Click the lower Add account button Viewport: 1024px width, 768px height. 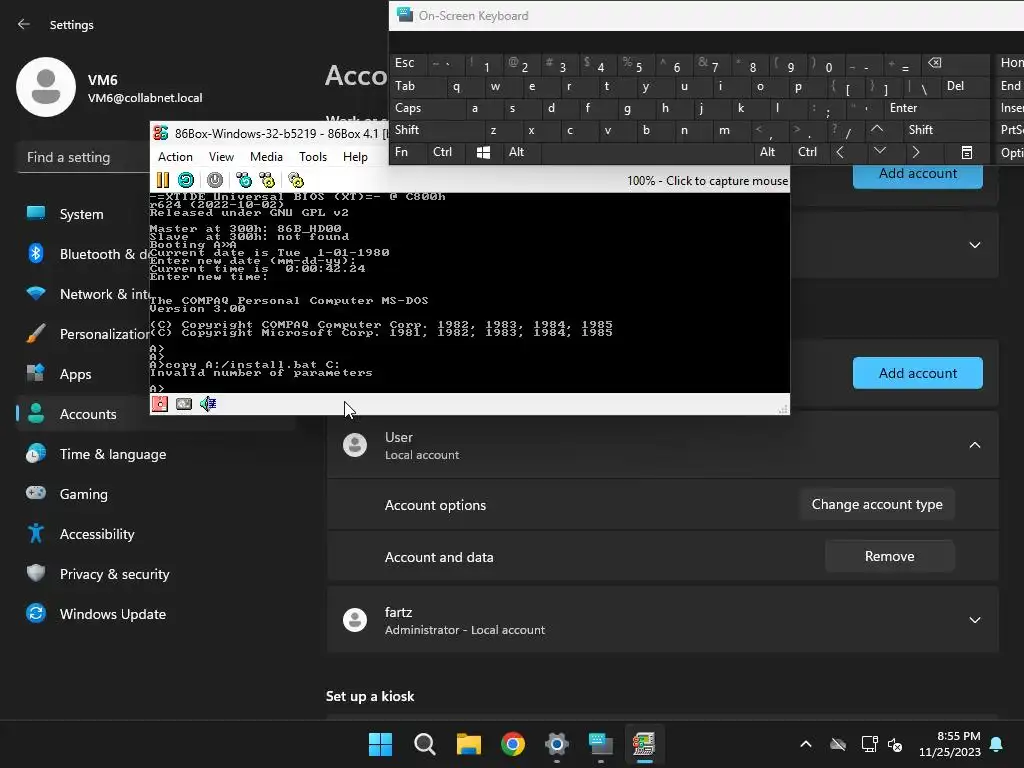[x=918, y=373]
